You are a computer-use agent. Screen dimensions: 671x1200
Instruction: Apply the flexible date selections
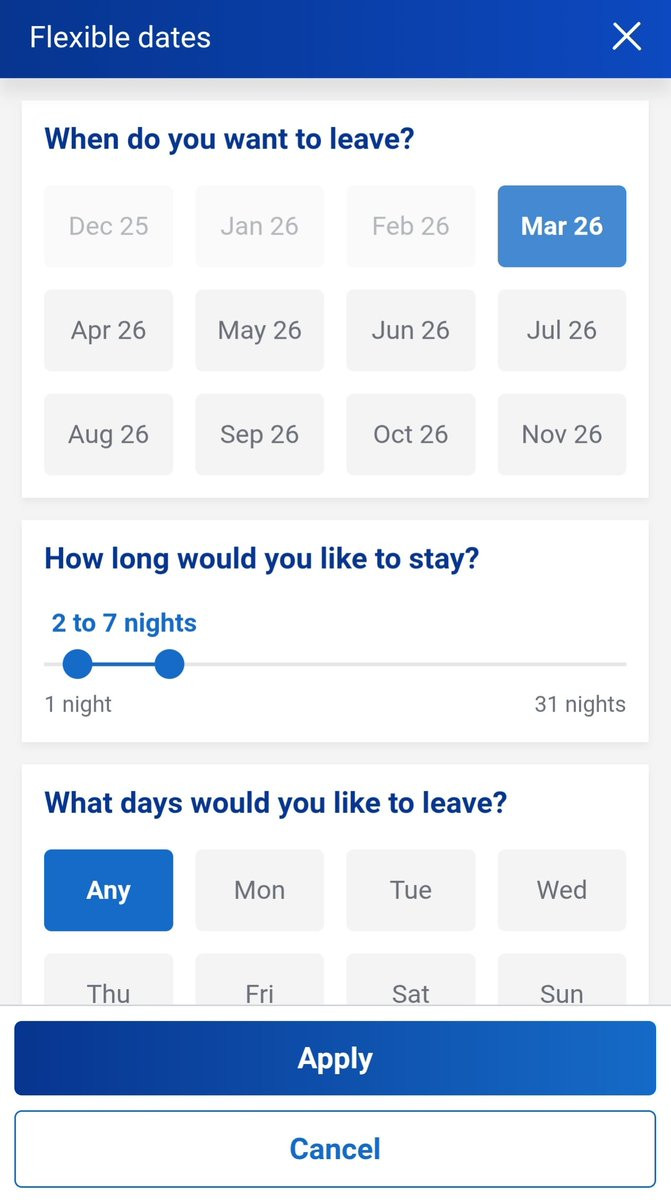pyautogui.click(x=335, y=1058)
